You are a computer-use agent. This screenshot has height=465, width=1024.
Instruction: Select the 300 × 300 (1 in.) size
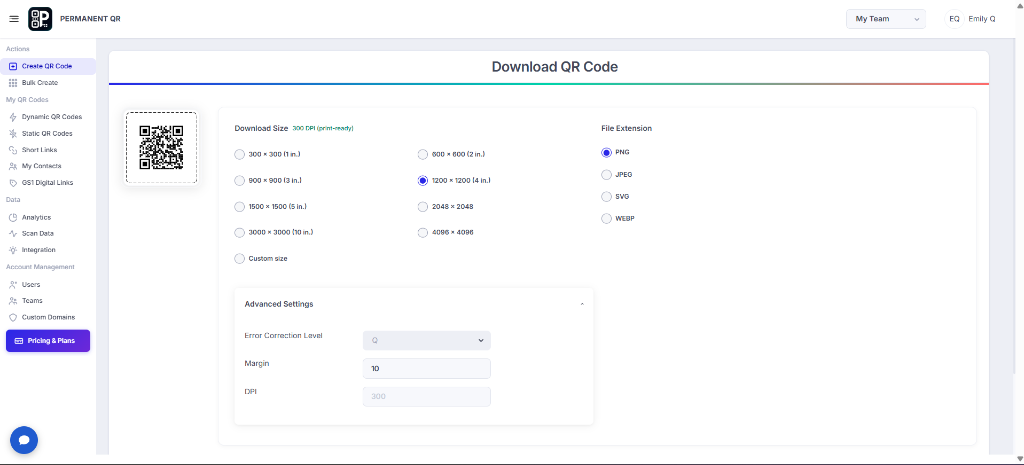point(240,155)
